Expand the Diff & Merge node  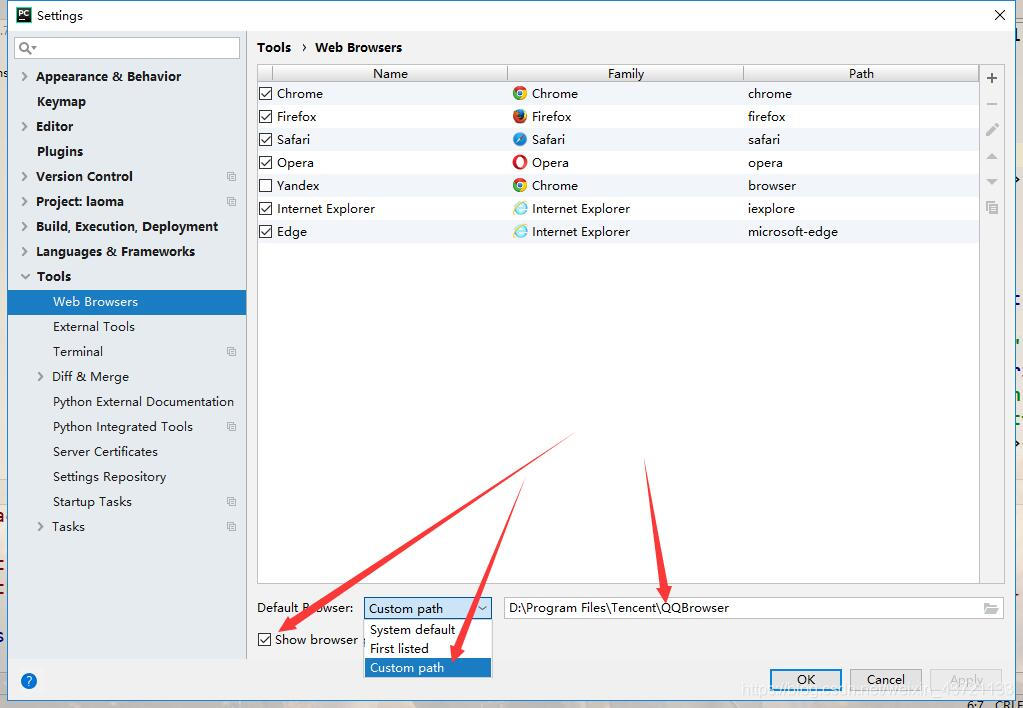40,377
